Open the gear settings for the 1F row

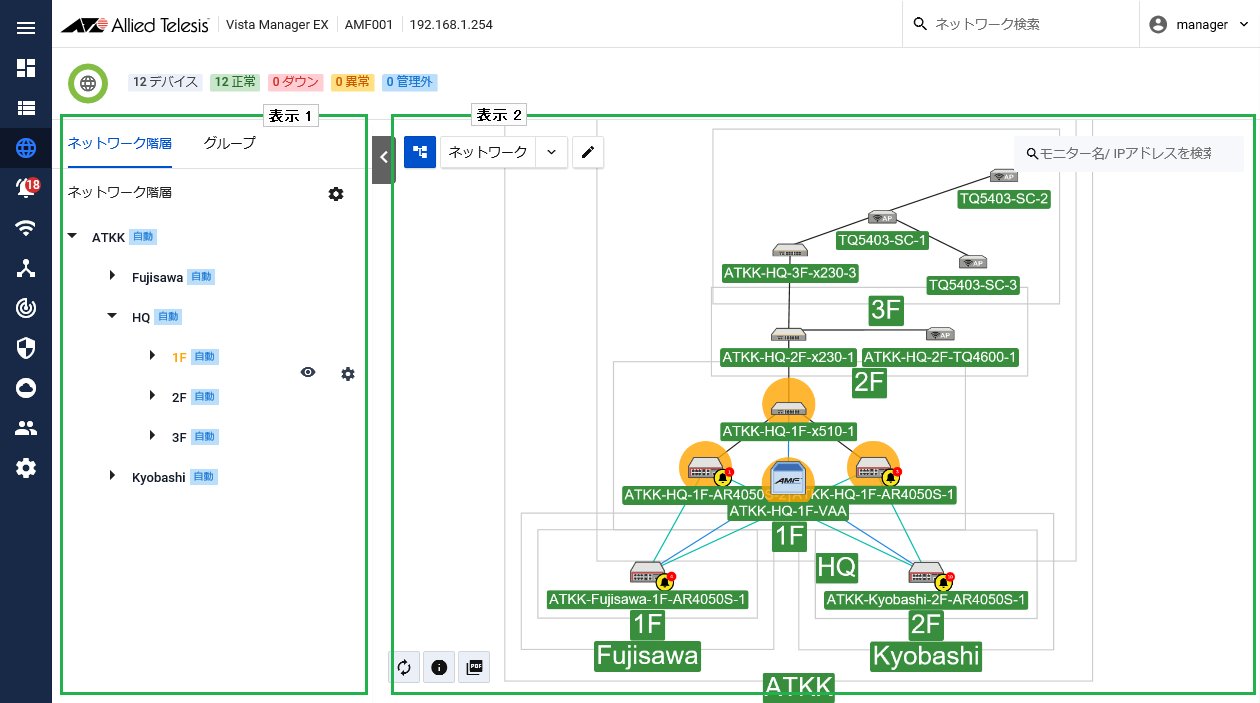(348, 374)
